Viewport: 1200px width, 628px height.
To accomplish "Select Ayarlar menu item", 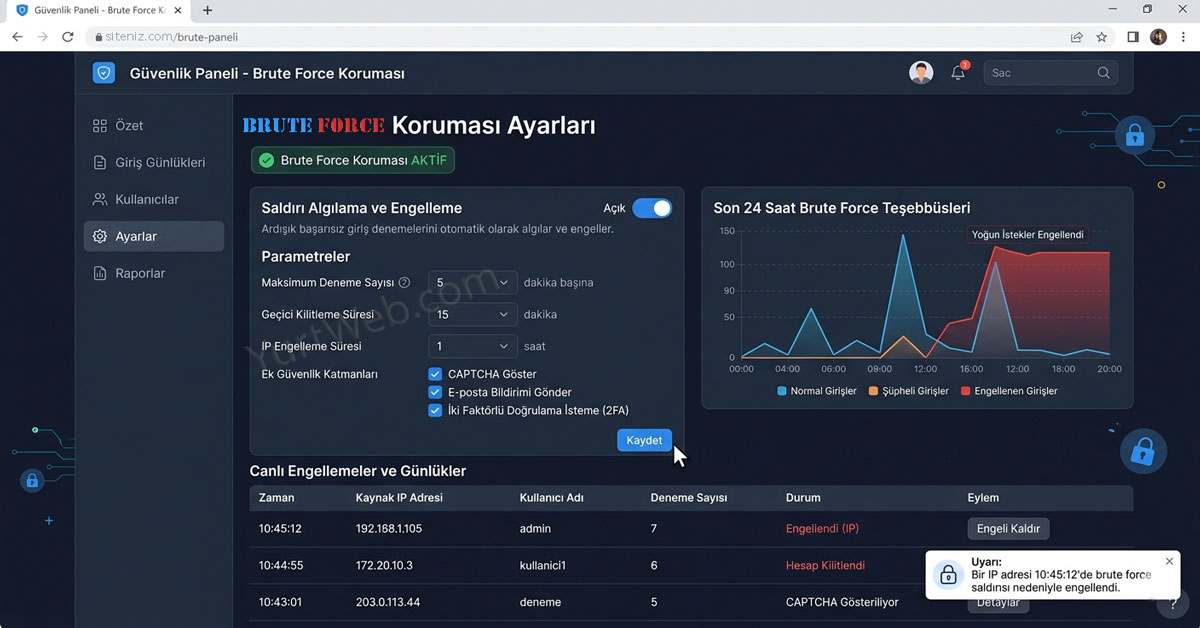I will pyautogui.click(x=154, y=237).
